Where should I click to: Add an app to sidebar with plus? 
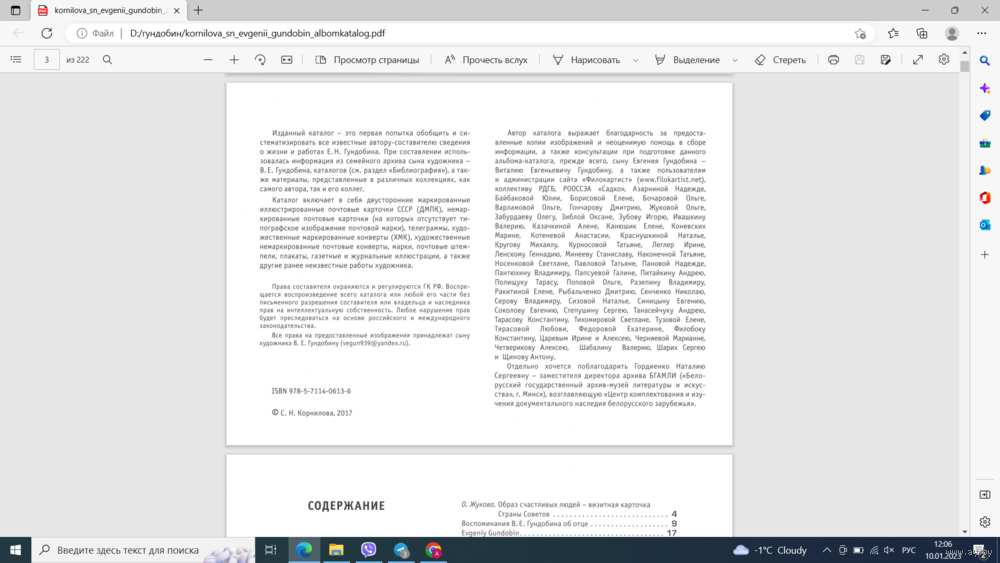[x=985, y=254]
